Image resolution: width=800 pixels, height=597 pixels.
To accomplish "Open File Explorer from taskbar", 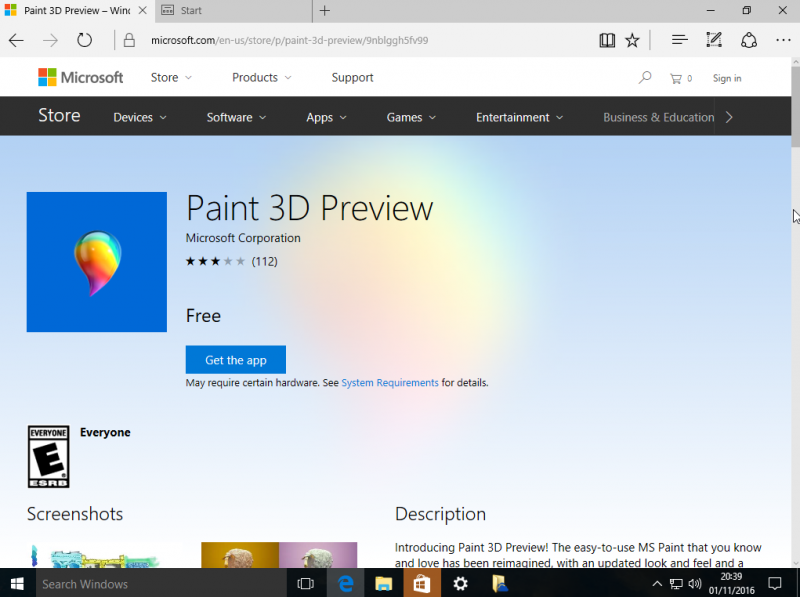I will tap(384, 583).
